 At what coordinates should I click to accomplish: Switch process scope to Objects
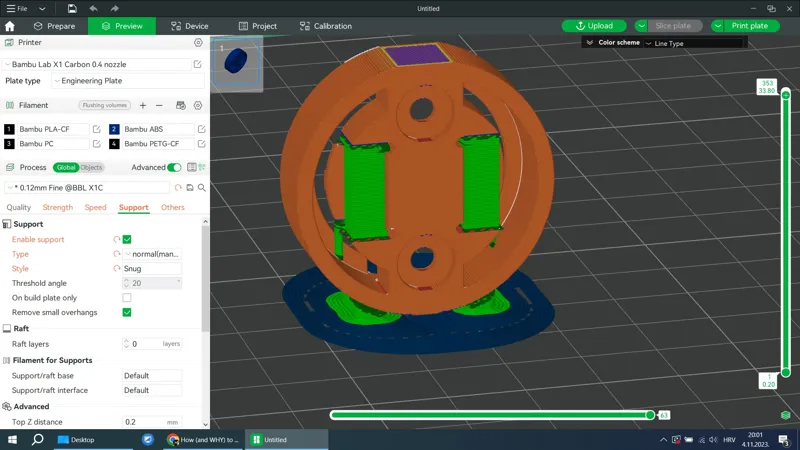pos(91,167)
